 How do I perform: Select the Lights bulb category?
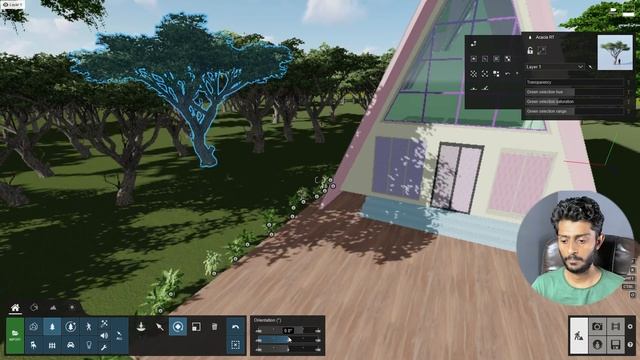click(x=89, y=345)
